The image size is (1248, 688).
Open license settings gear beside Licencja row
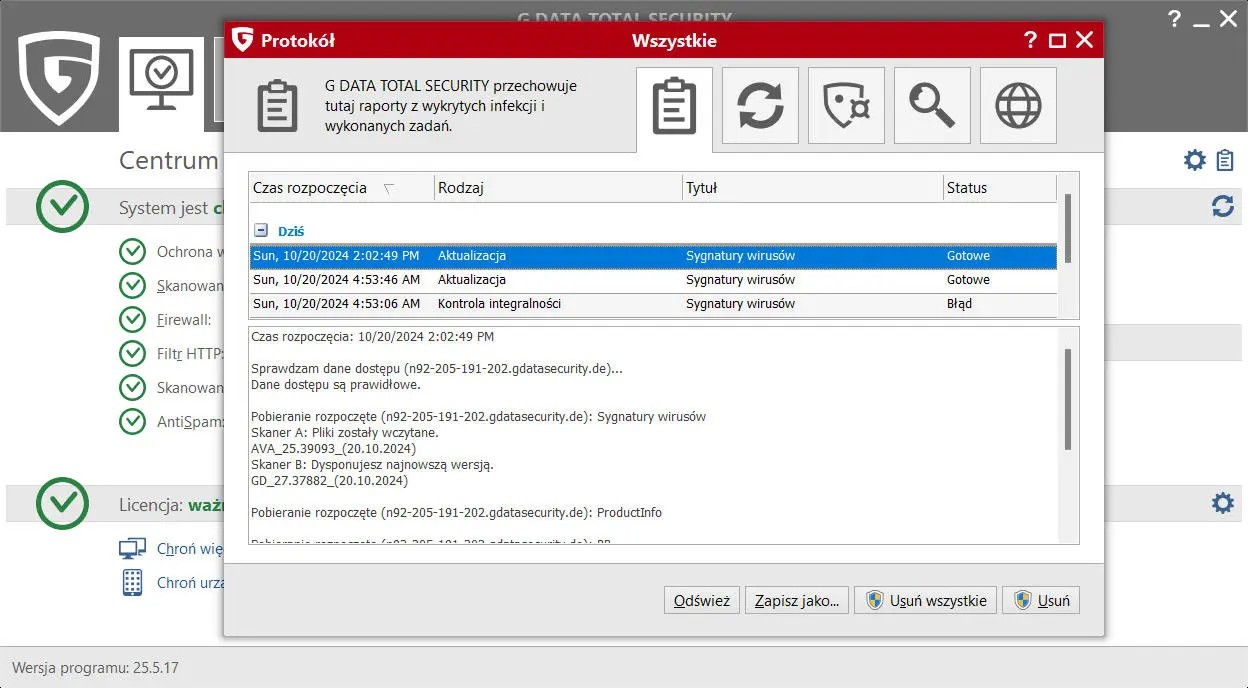[x=1222, y=503]
